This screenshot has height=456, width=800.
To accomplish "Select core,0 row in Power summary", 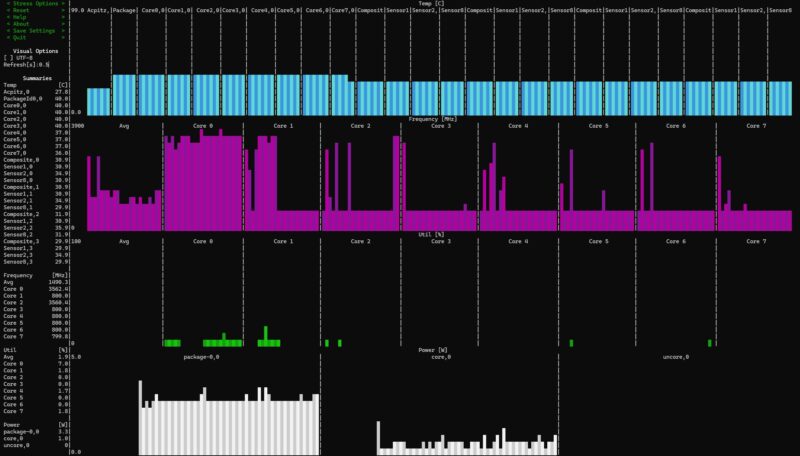I will [36, 438].
